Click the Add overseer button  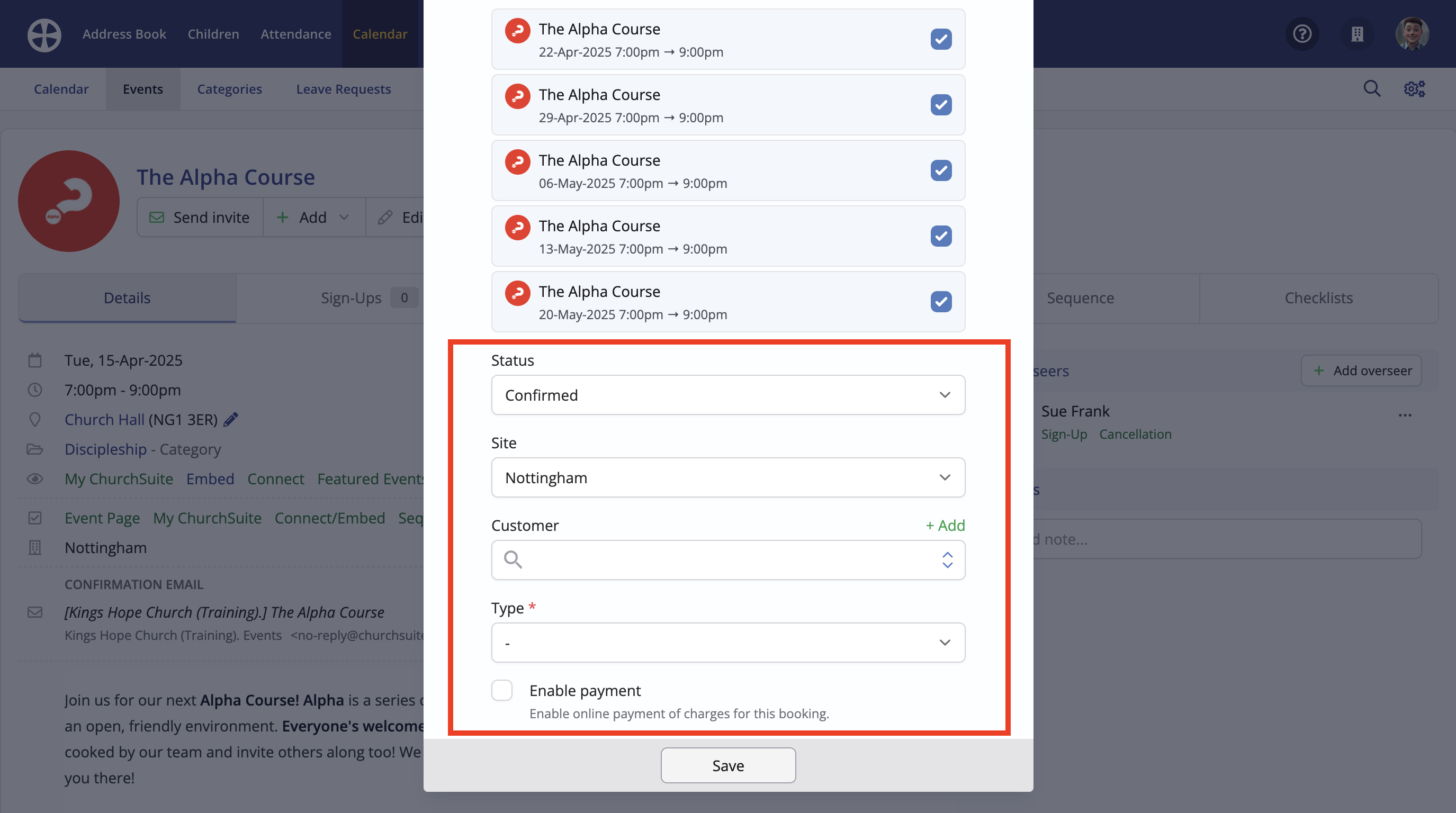point(1361,371)
